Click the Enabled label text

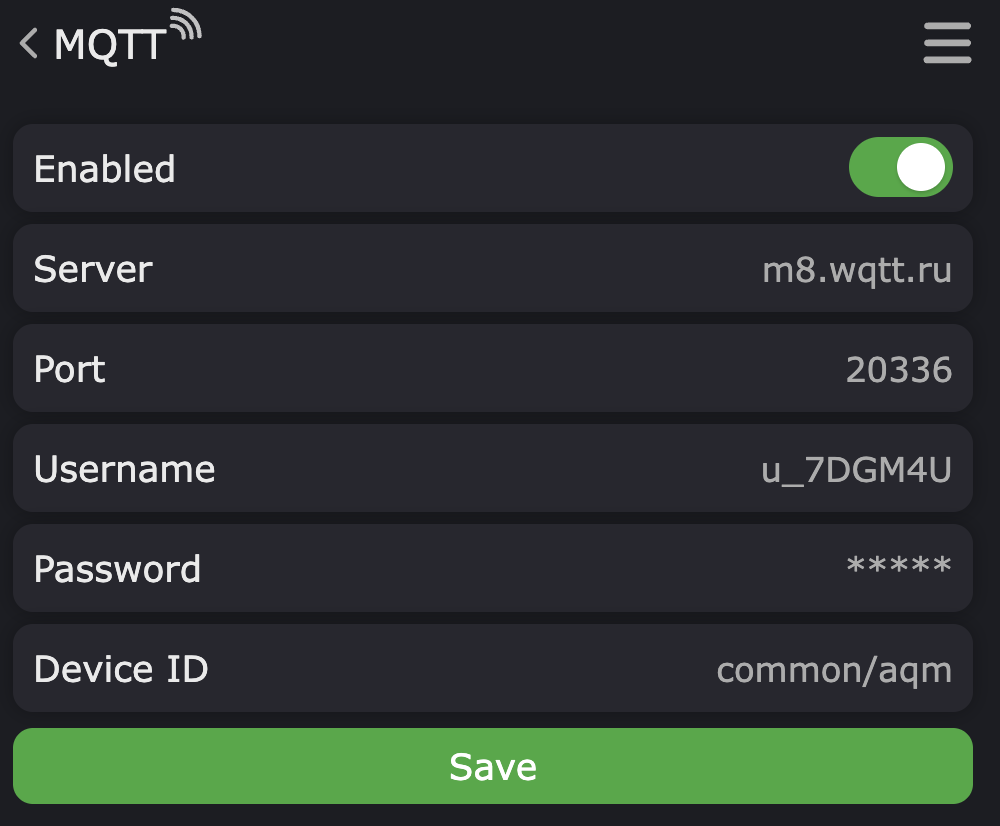point(104,169)
